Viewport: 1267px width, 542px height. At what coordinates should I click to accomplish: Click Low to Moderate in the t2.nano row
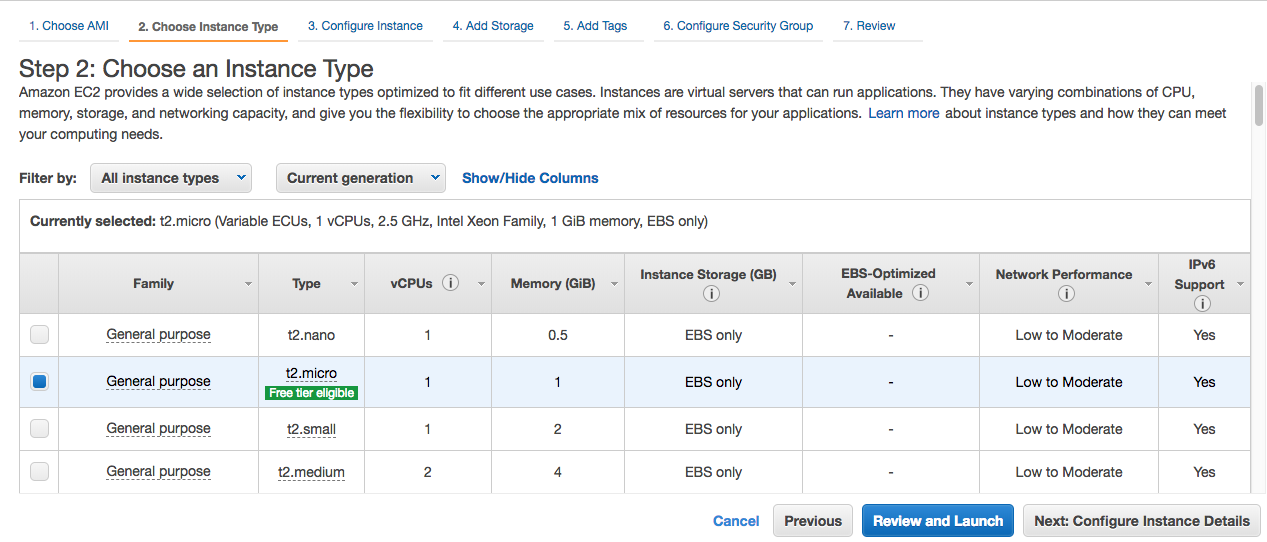point(1069,335)
